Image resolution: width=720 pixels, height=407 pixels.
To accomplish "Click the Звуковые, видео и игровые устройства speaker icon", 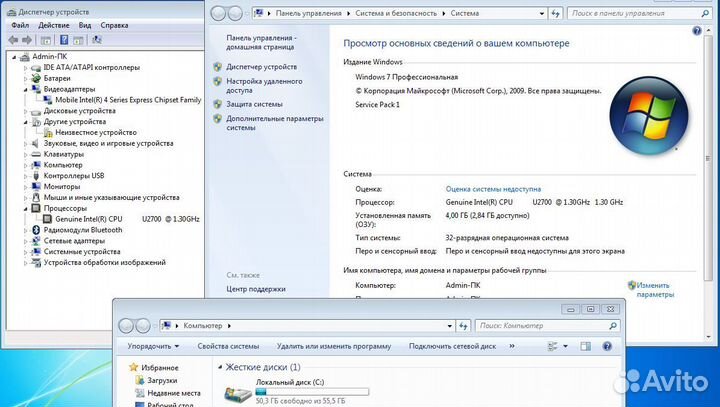I will pyautogui.click(x=36, y=143).
